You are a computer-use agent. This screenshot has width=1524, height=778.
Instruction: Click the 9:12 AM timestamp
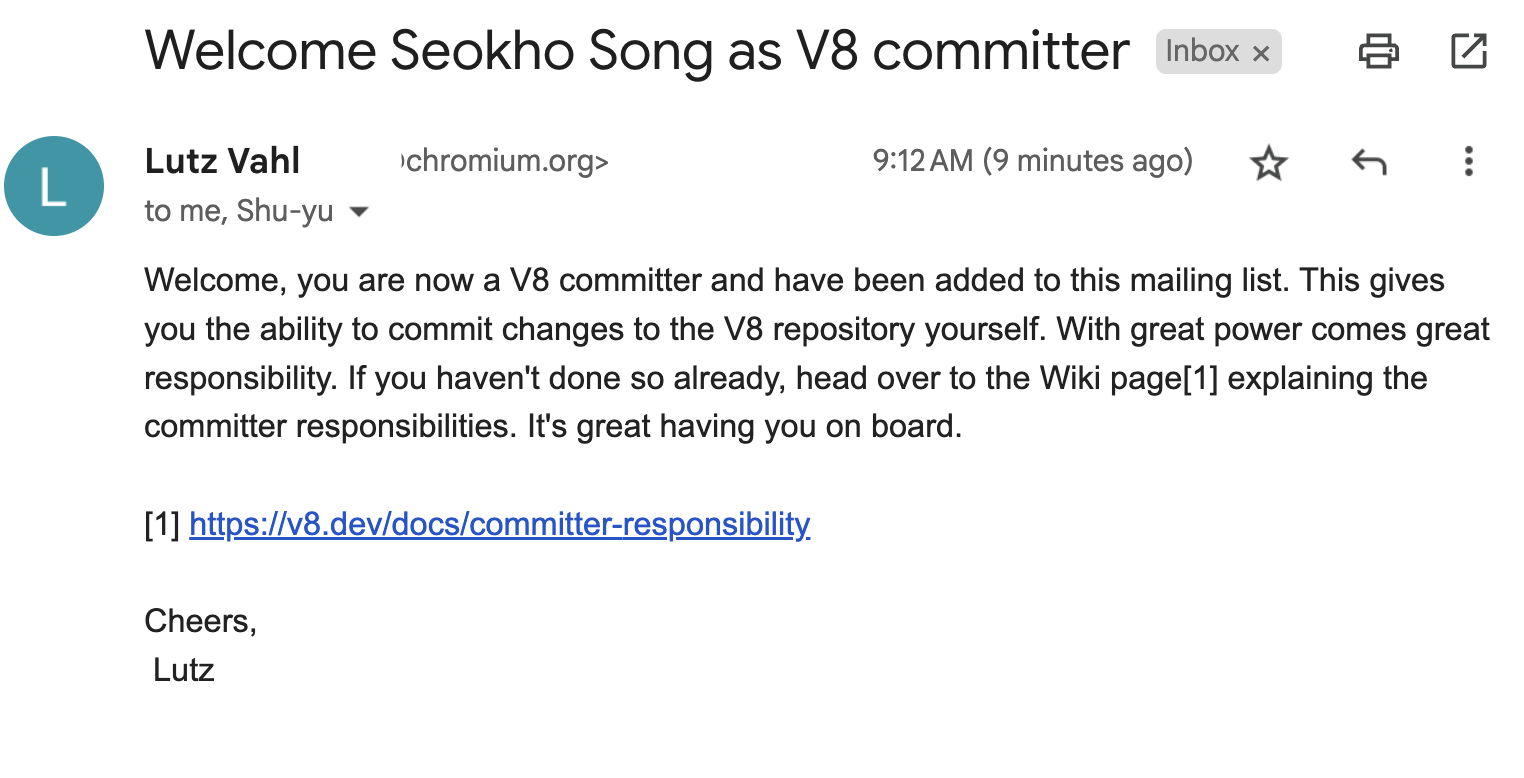coord(1033,160)
